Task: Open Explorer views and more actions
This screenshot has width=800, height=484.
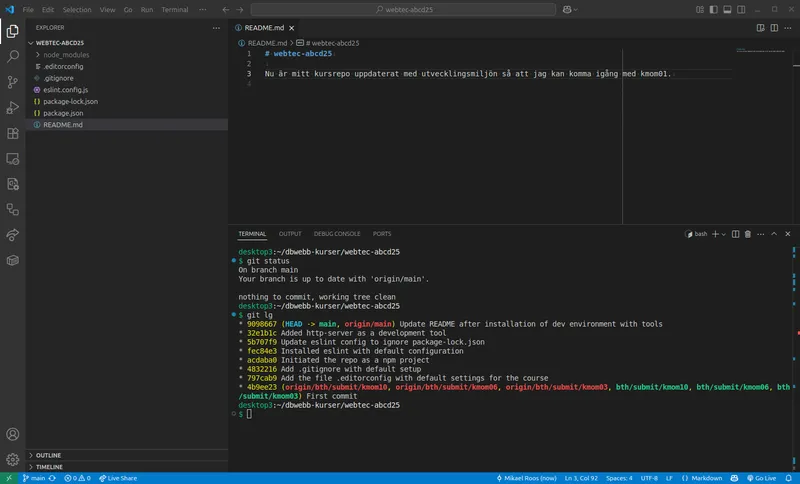Action: pos(216,28)
